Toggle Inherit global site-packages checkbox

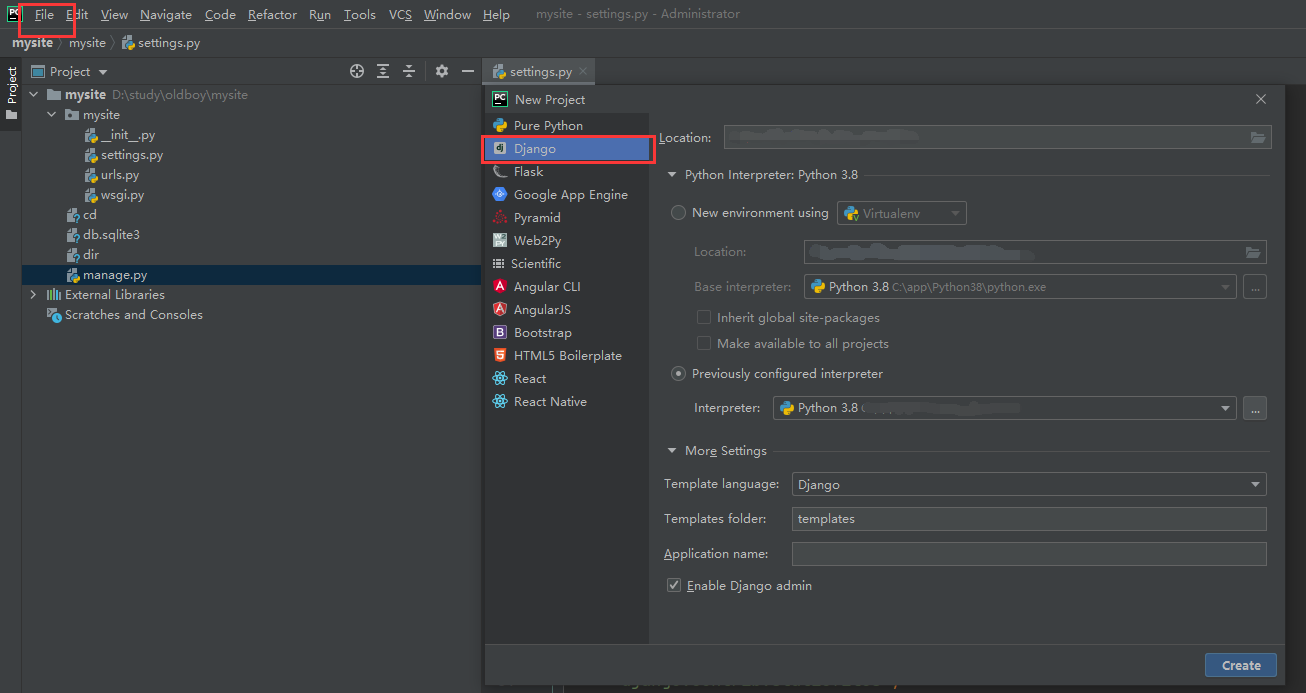pos(704,317)
